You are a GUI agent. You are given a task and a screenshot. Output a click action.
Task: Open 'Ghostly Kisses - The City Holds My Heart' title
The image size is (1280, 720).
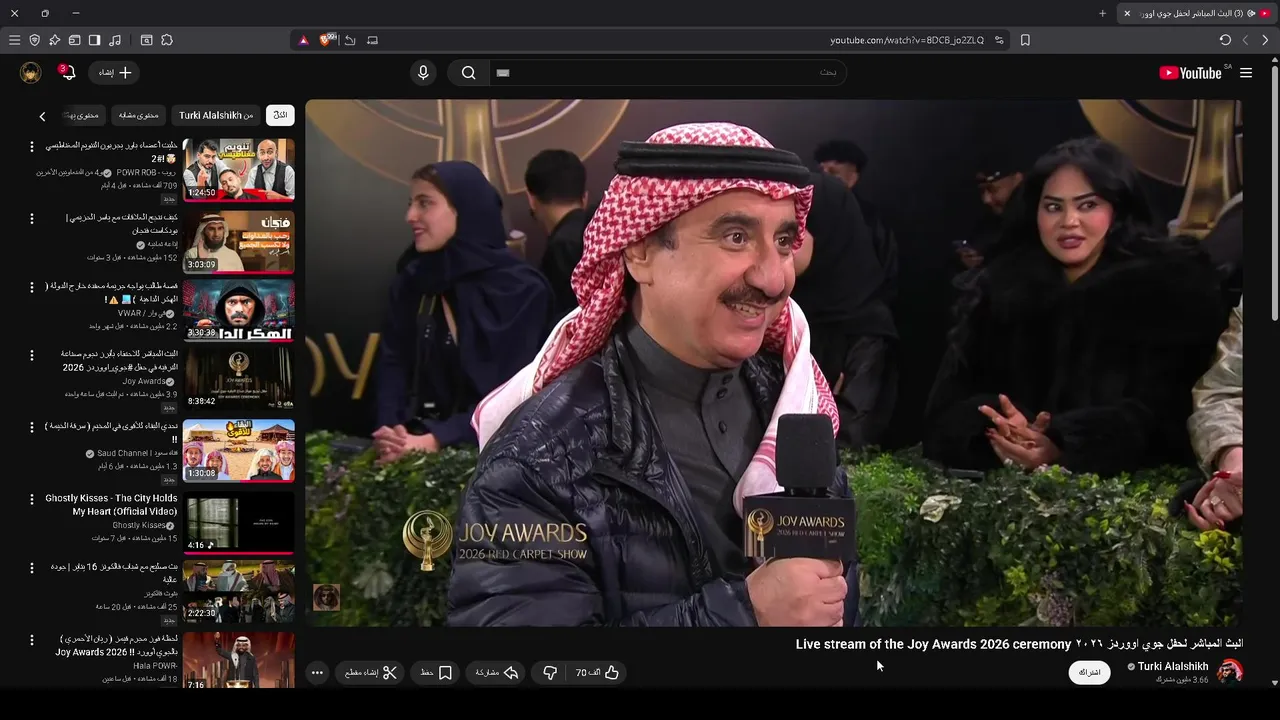[x=111, y=505]
